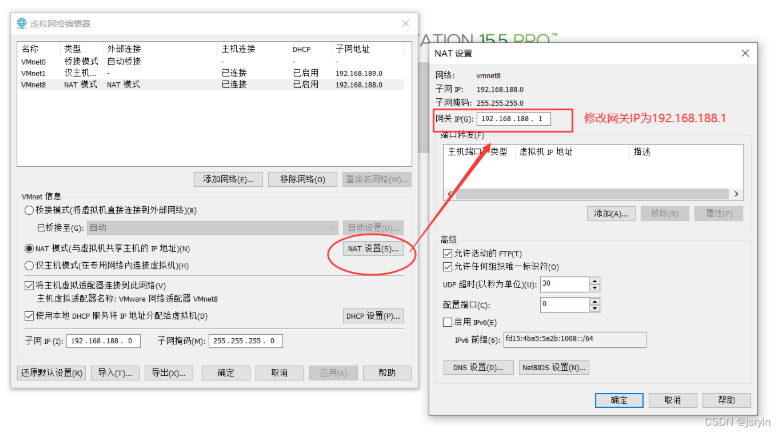Viewport: 780px width, 440px height.
Task: Click the IPv6 前缀 input field
Action: tap(575, 340)
